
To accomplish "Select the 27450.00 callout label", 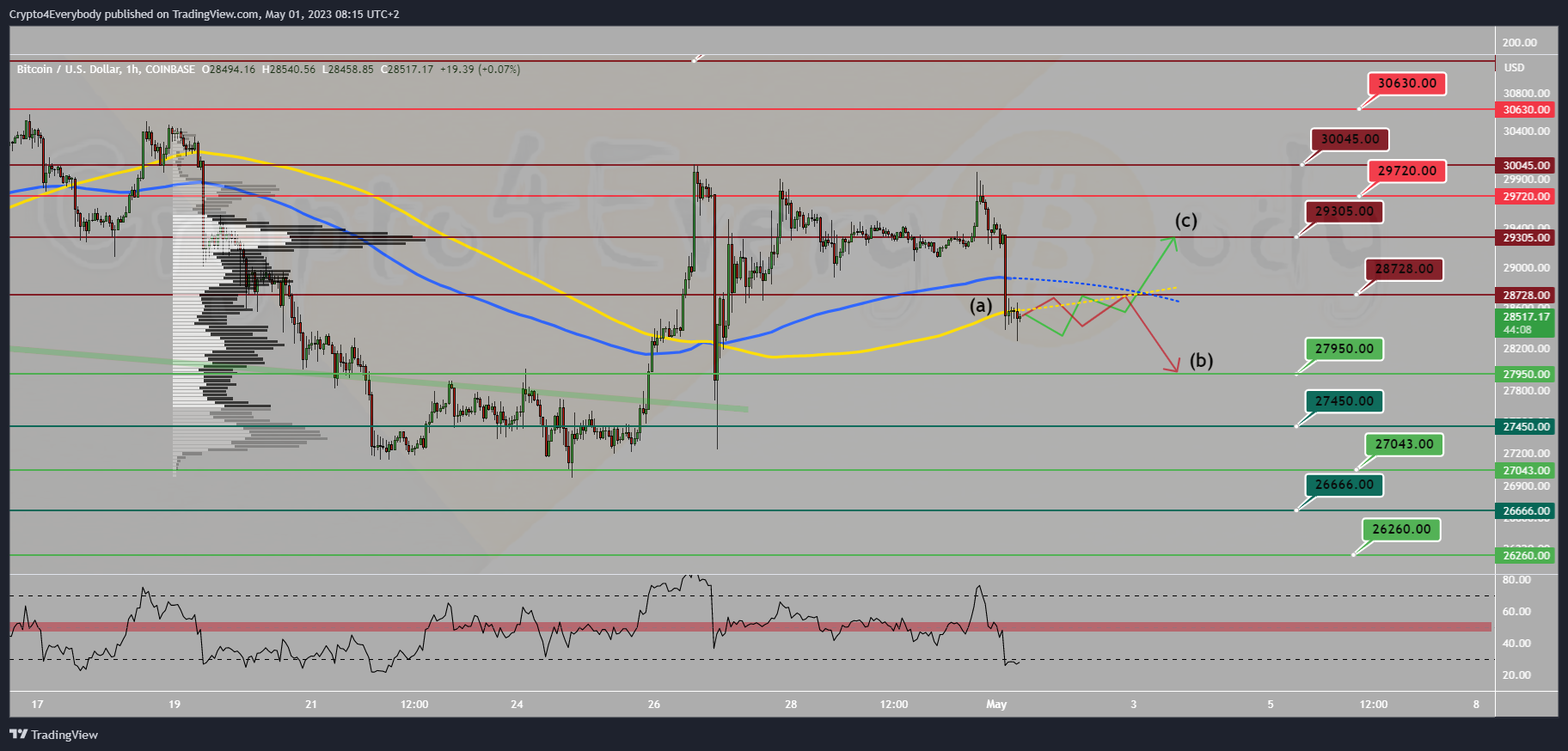I will click(1344, 401).
